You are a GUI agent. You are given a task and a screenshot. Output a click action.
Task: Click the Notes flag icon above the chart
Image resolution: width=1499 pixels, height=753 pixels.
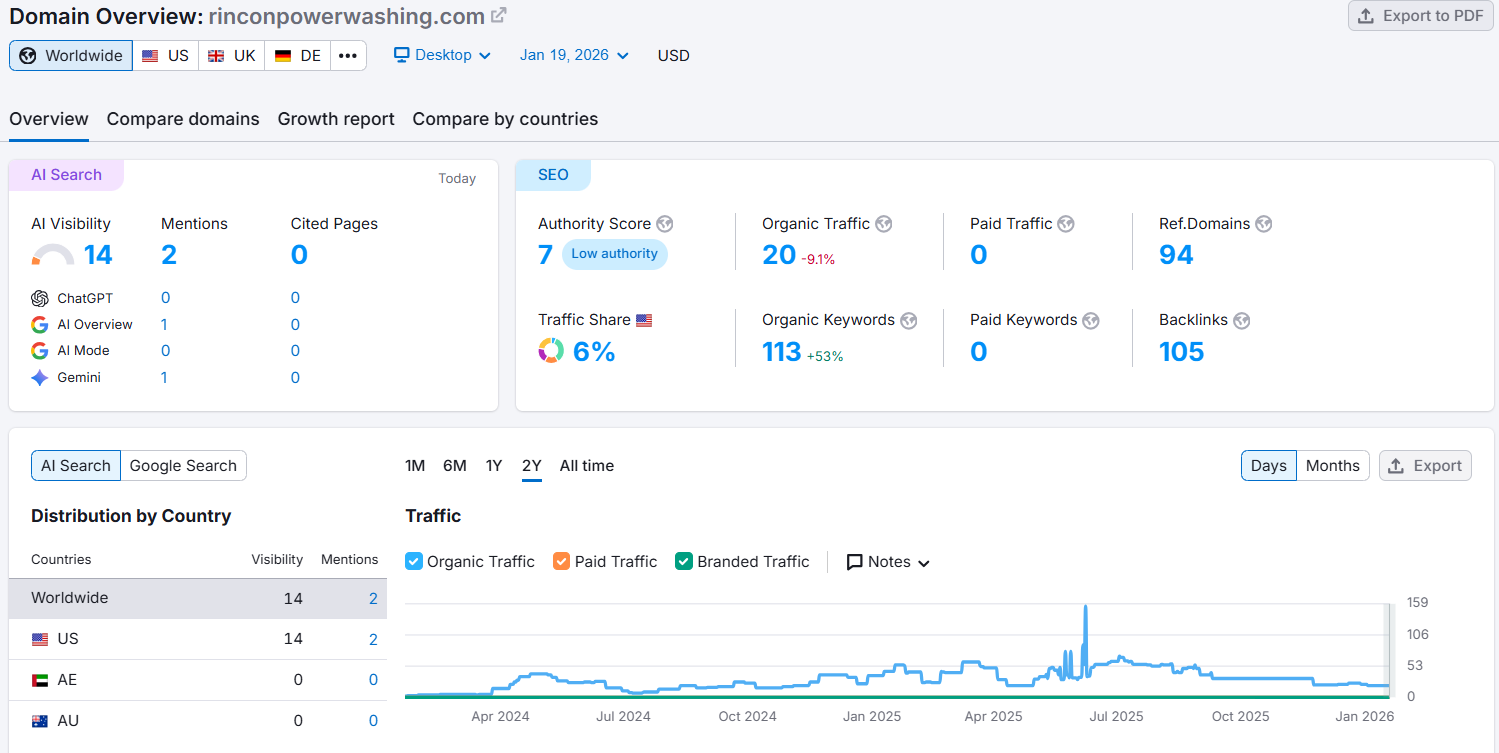tap(854, 561)
